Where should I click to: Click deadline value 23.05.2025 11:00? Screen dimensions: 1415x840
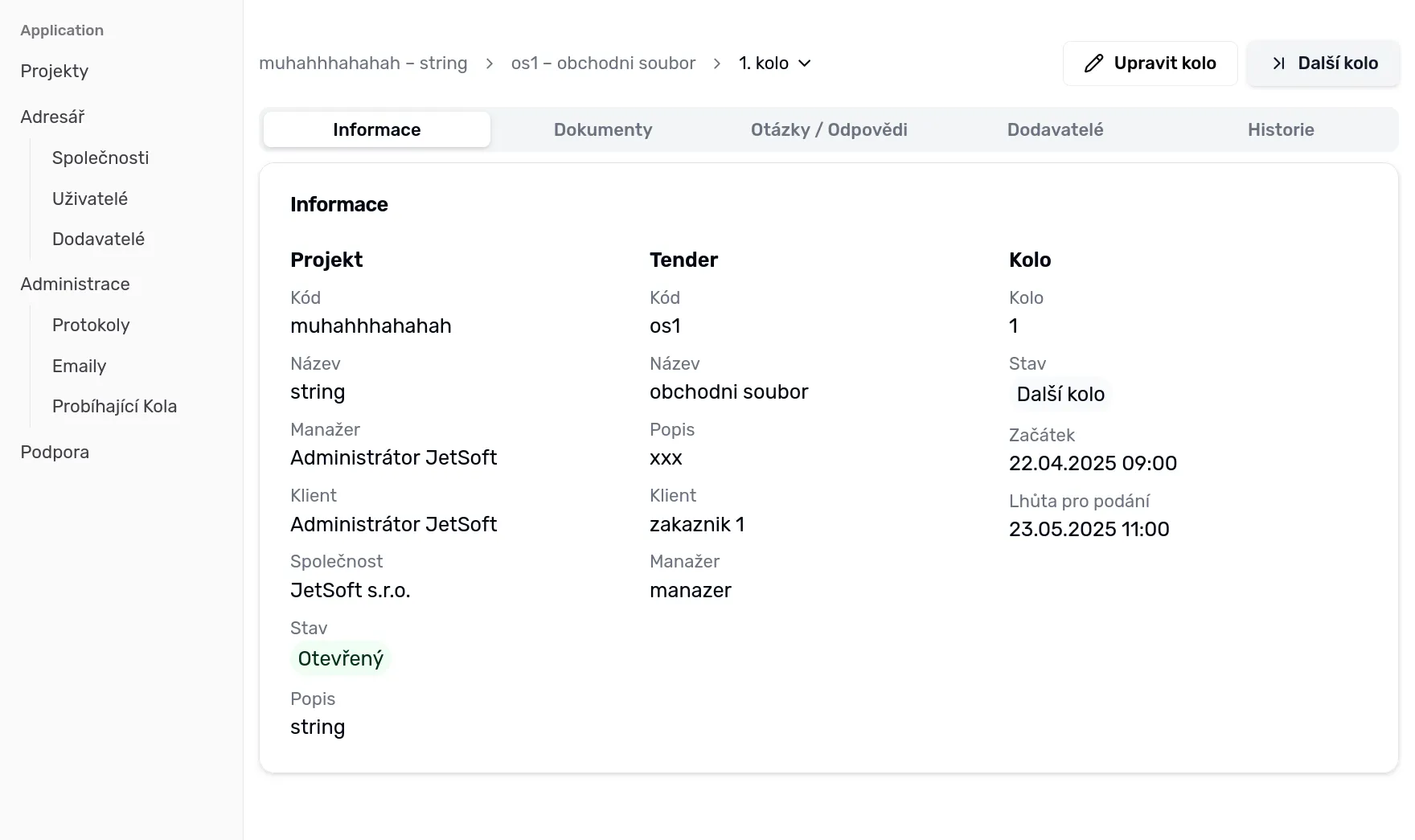click(x=1089, y=529)
